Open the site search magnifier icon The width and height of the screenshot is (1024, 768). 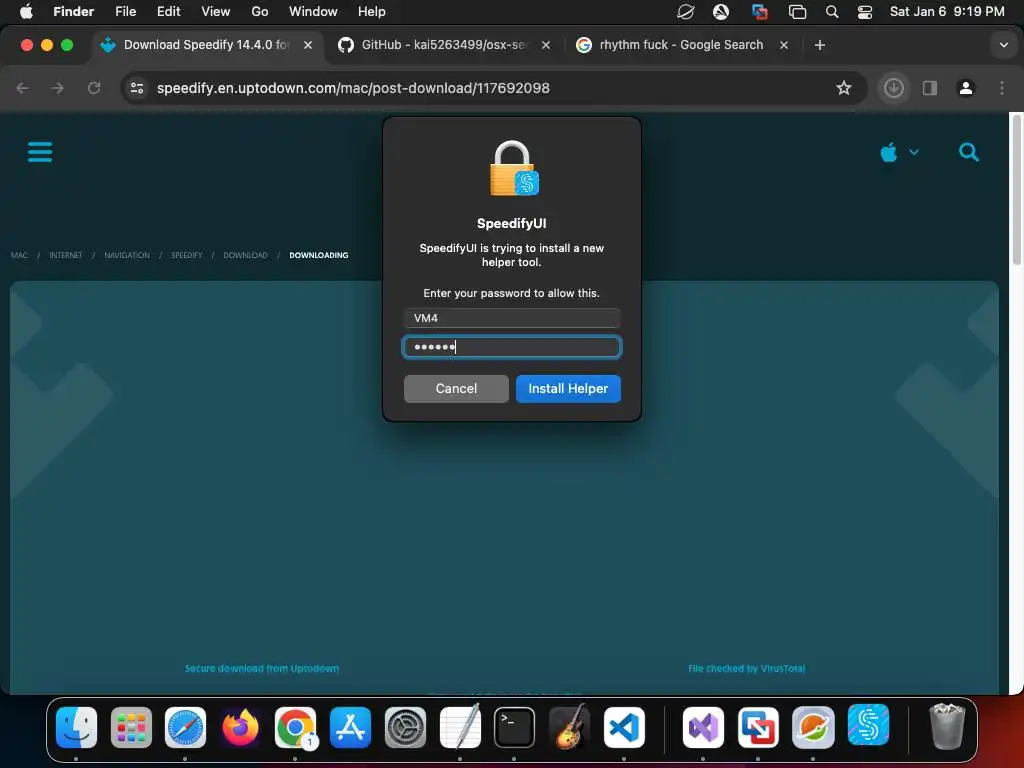pos(968,152)
